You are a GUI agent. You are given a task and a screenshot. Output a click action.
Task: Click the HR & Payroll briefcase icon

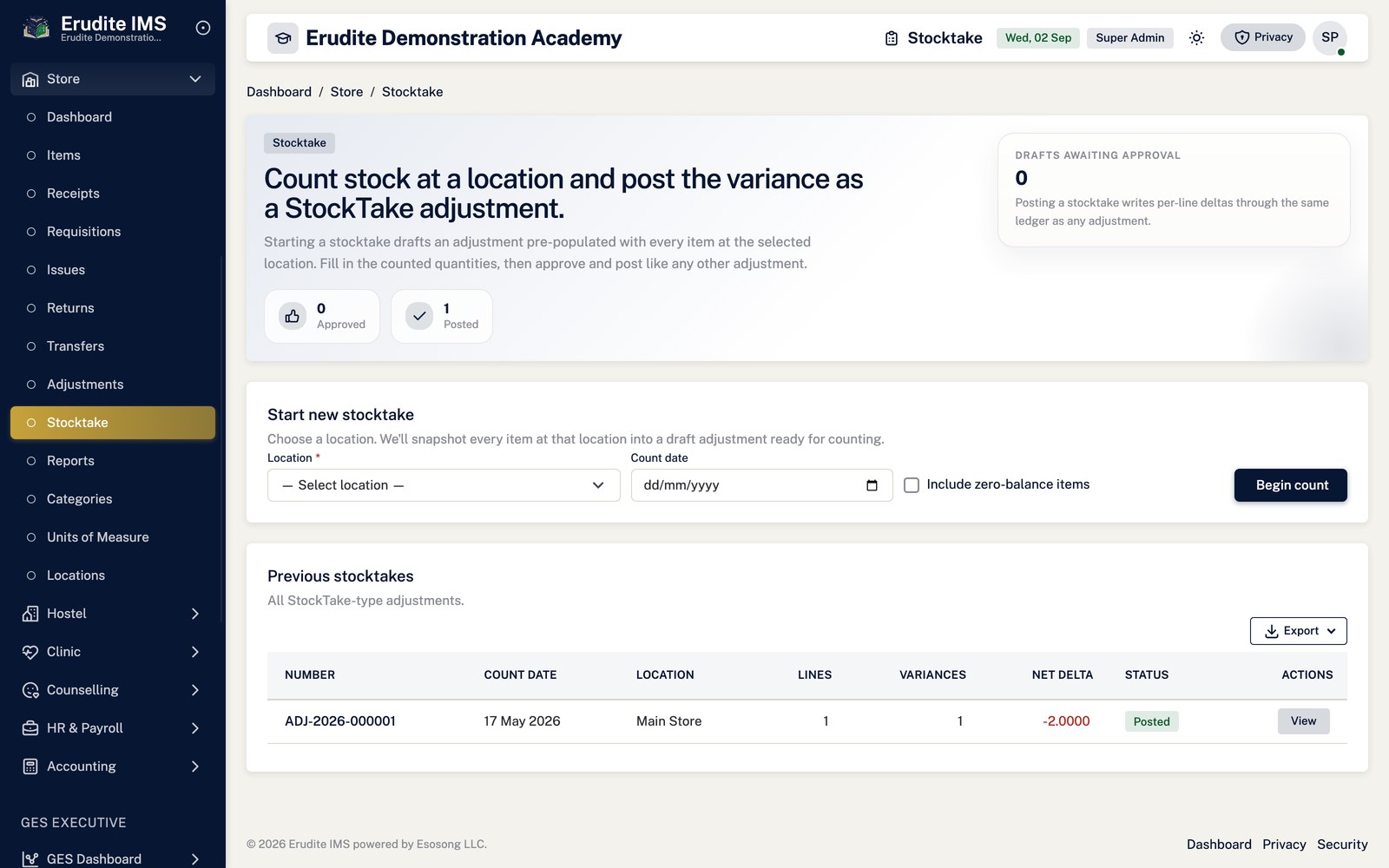pos(30,728)
